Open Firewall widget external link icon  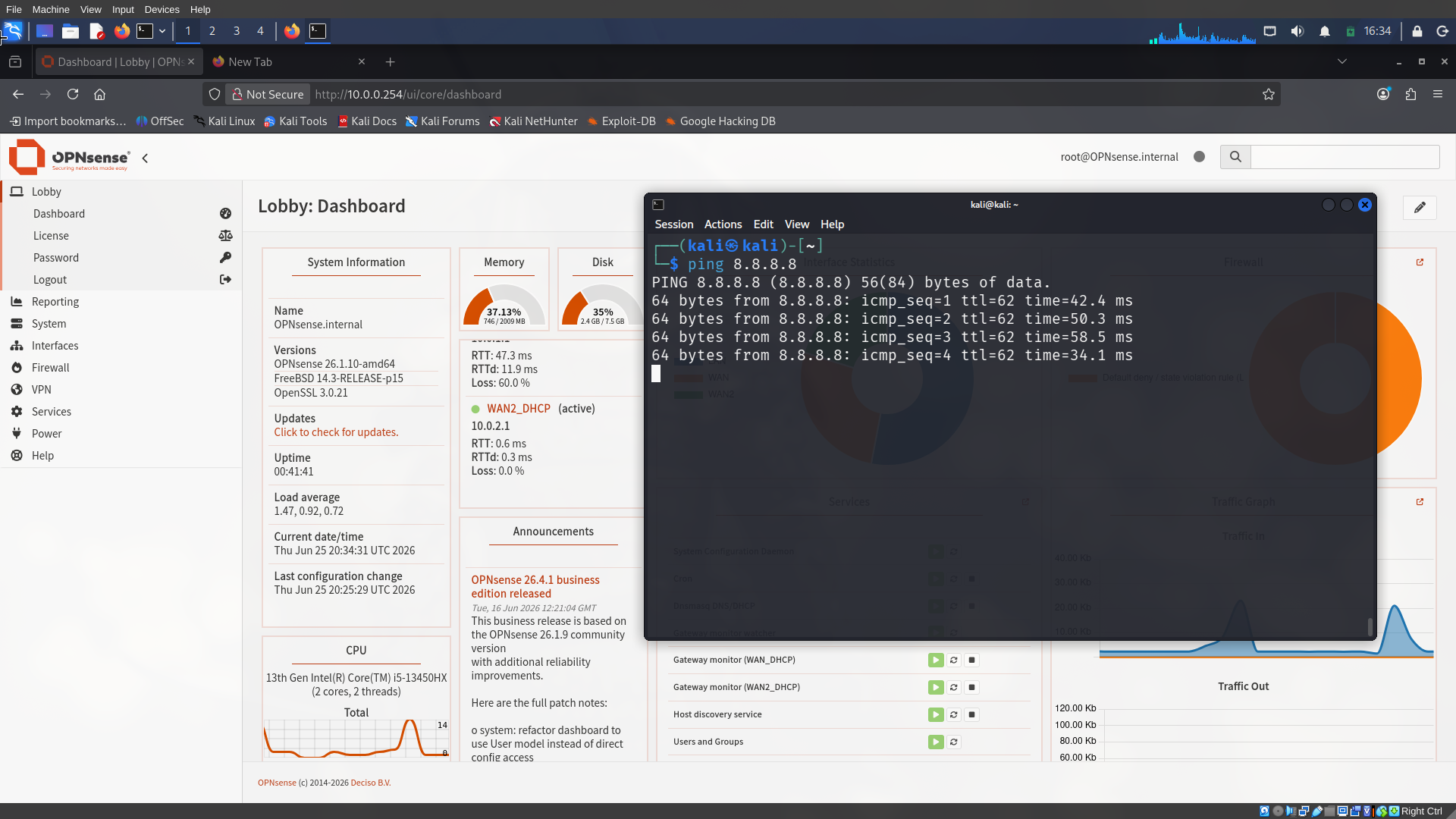click(1420, 262)
